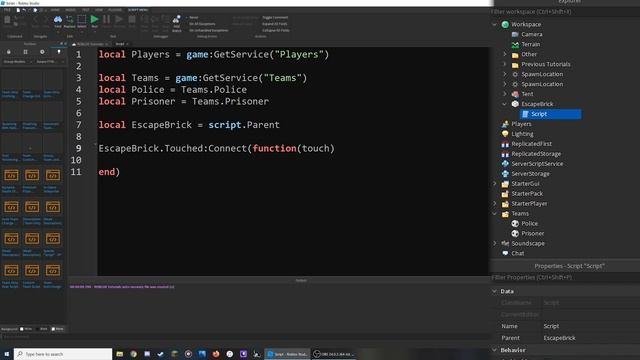This screenshot has height=360, width=640.
Task: Open the Toolbox recent clock tab icon
Action: click(x=42, y=52)
